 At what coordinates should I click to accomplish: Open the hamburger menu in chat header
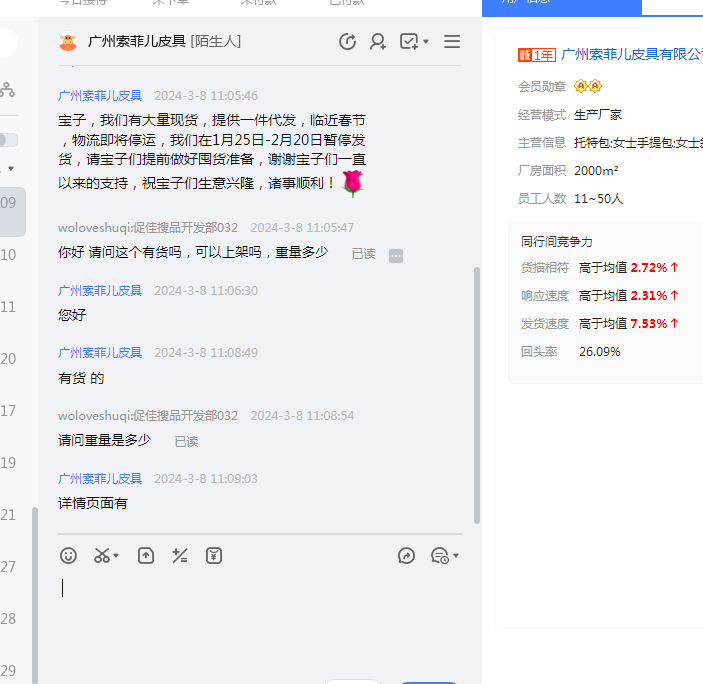click(x=452, y=42)
